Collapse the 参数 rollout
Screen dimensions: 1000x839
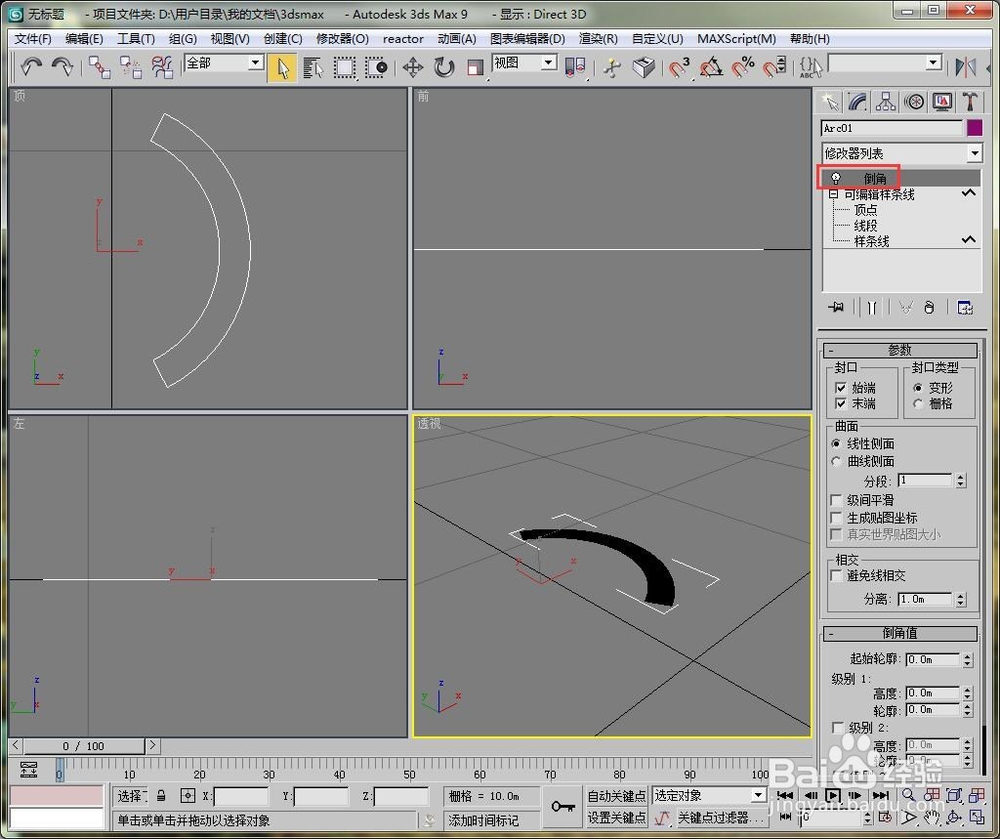pyautogui.click(x=900, y=350)
